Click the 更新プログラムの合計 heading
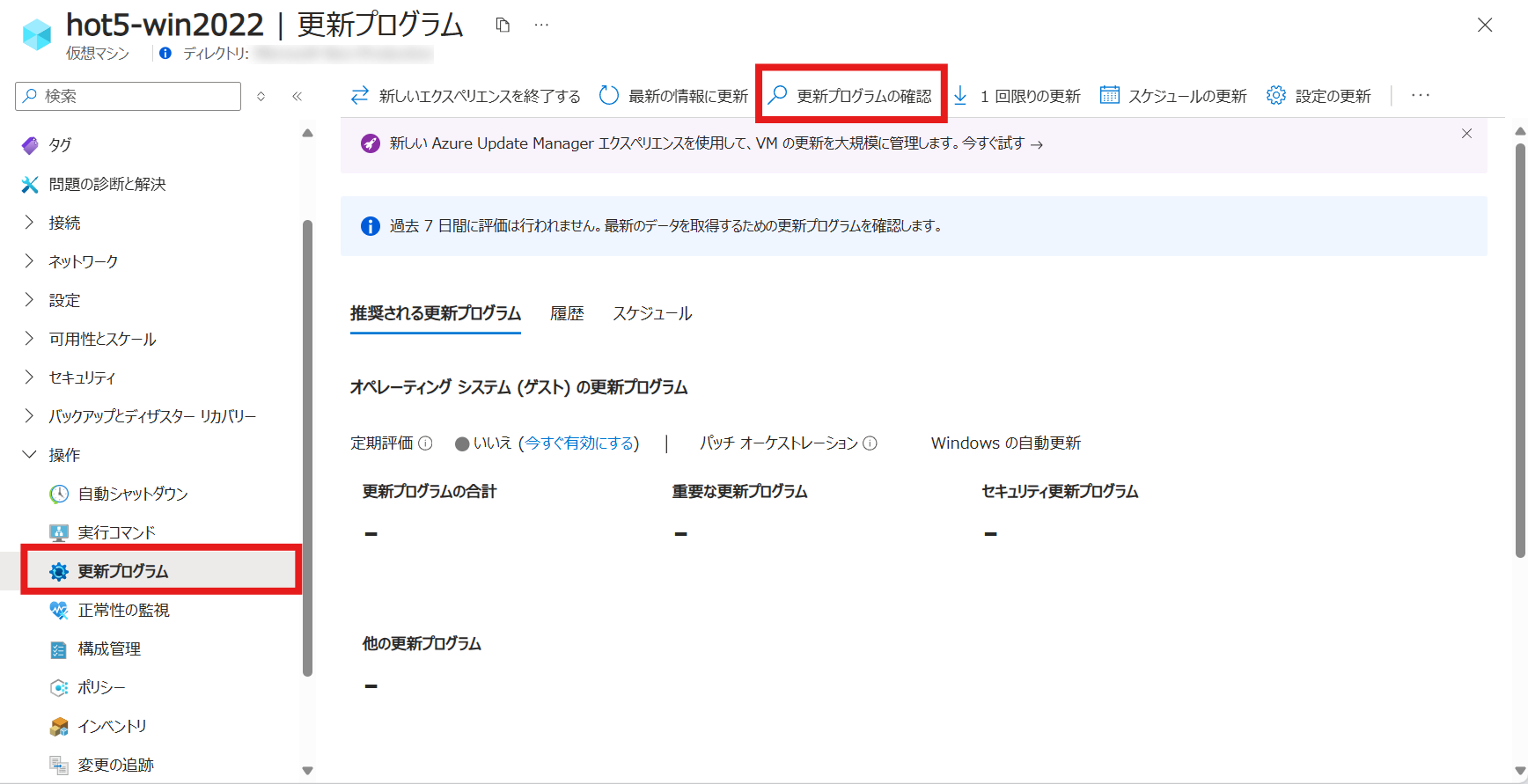Viewport: 1528px width, 784px height. [x=430, y=492]
